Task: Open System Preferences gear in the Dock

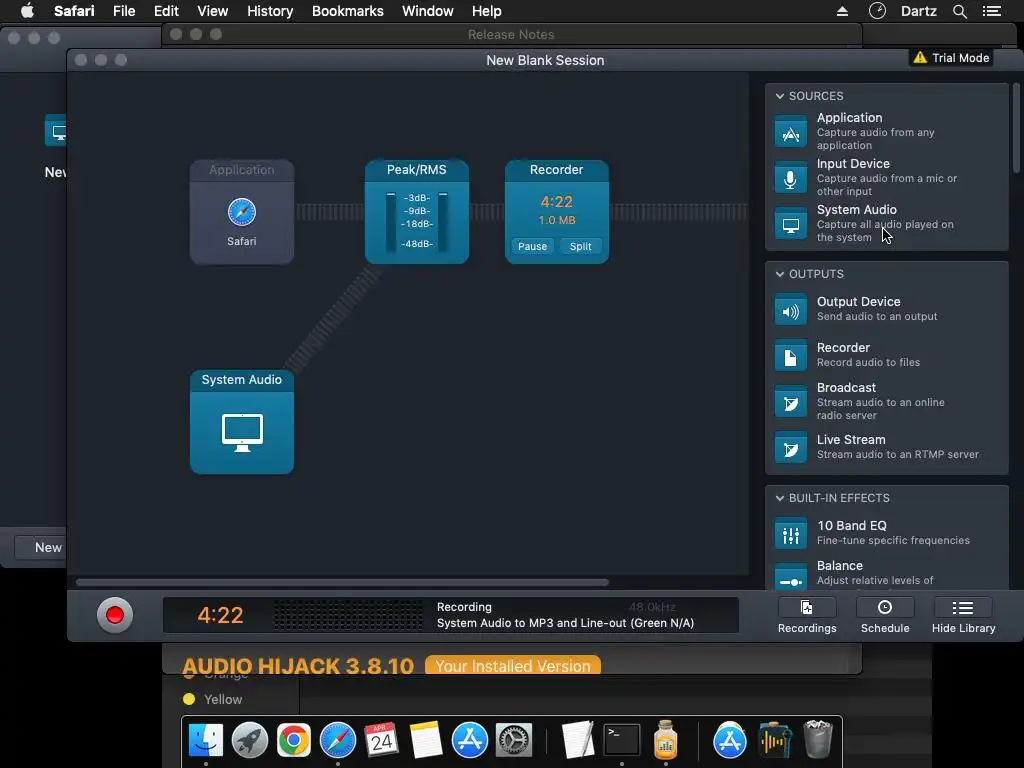Action: (x=514, y=740)
